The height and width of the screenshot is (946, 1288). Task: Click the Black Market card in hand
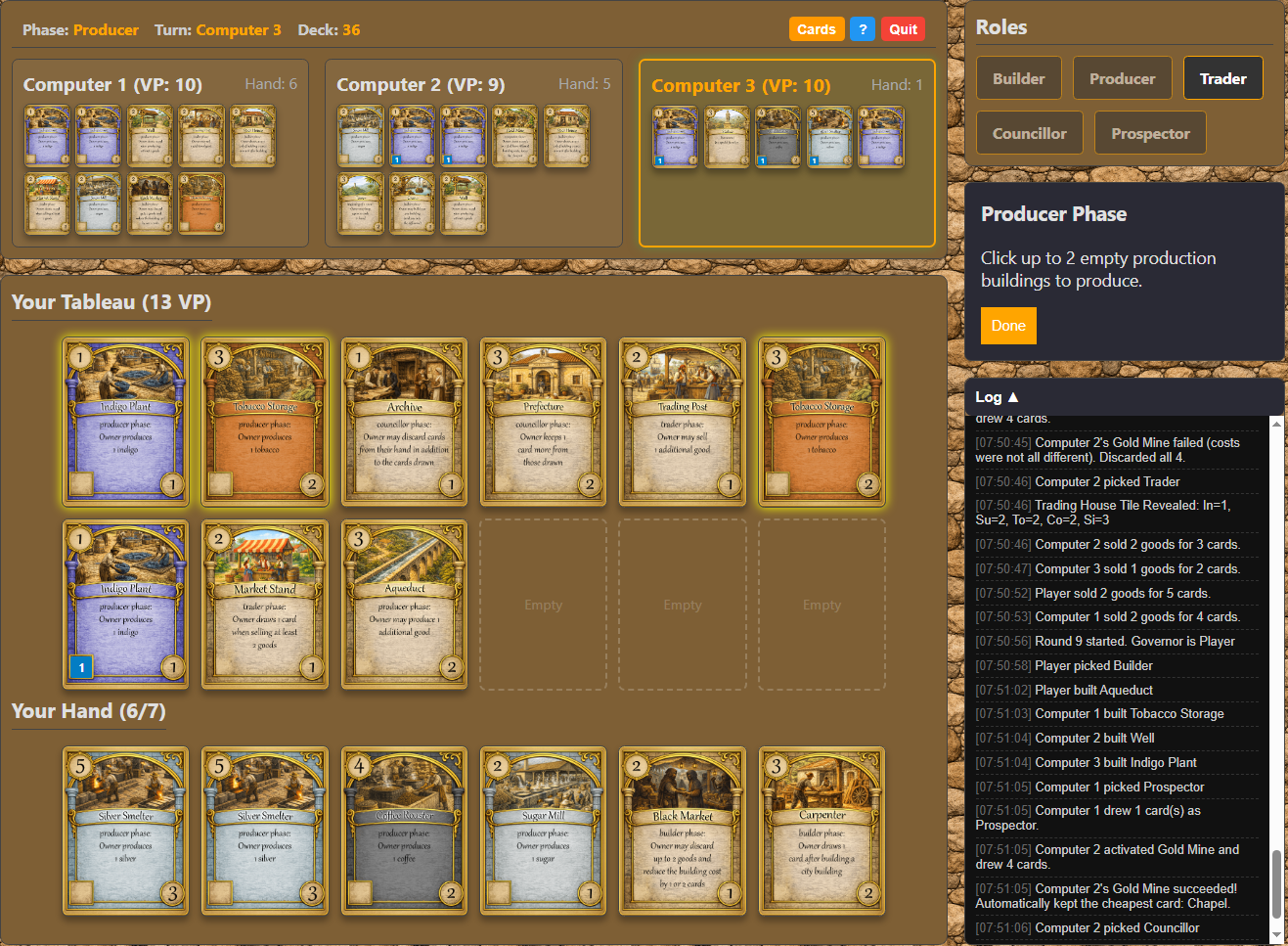683,831
